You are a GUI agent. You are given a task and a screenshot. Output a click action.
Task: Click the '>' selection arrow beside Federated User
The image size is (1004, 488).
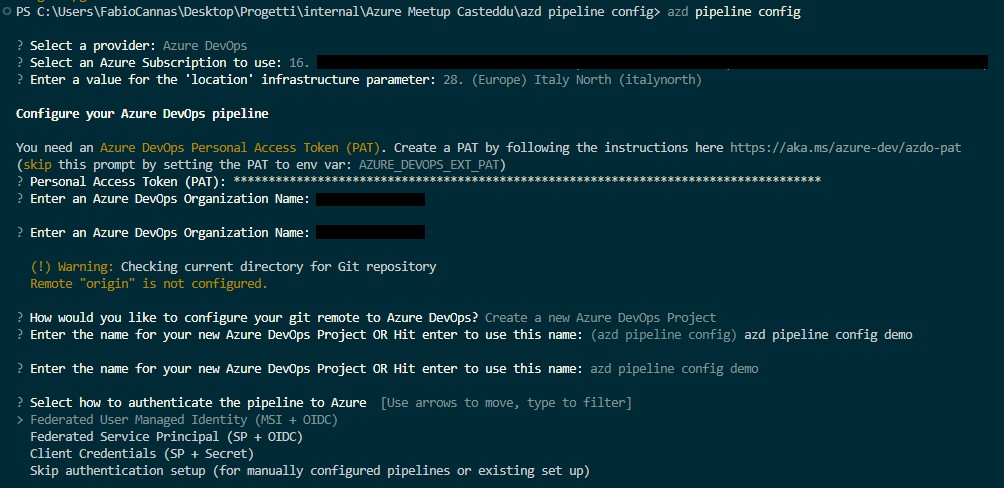21,420
